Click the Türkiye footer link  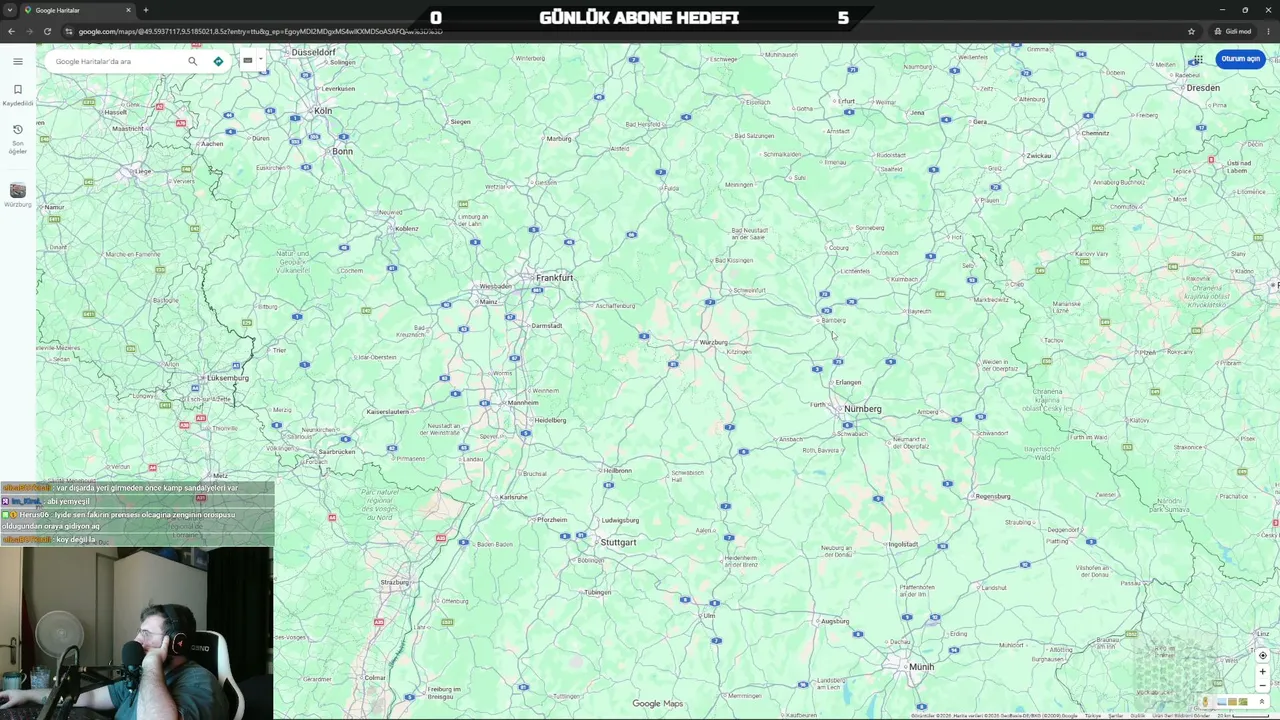pyautogui.click(x=1093, y=716)
